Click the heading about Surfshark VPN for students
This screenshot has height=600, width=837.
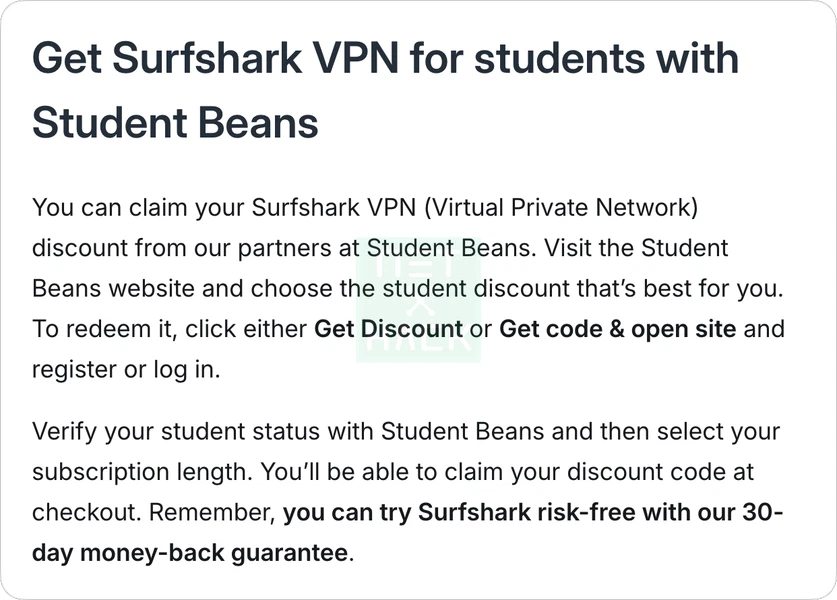coord(385,90)
